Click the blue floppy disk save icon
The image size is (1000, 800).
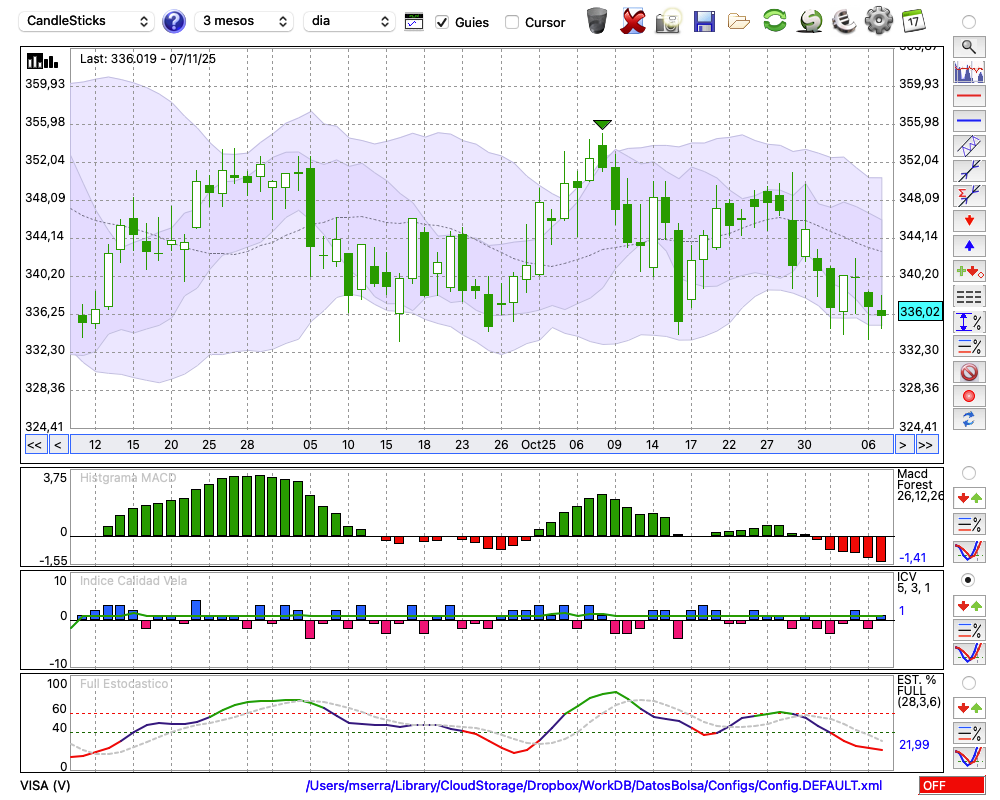(704, 20)
